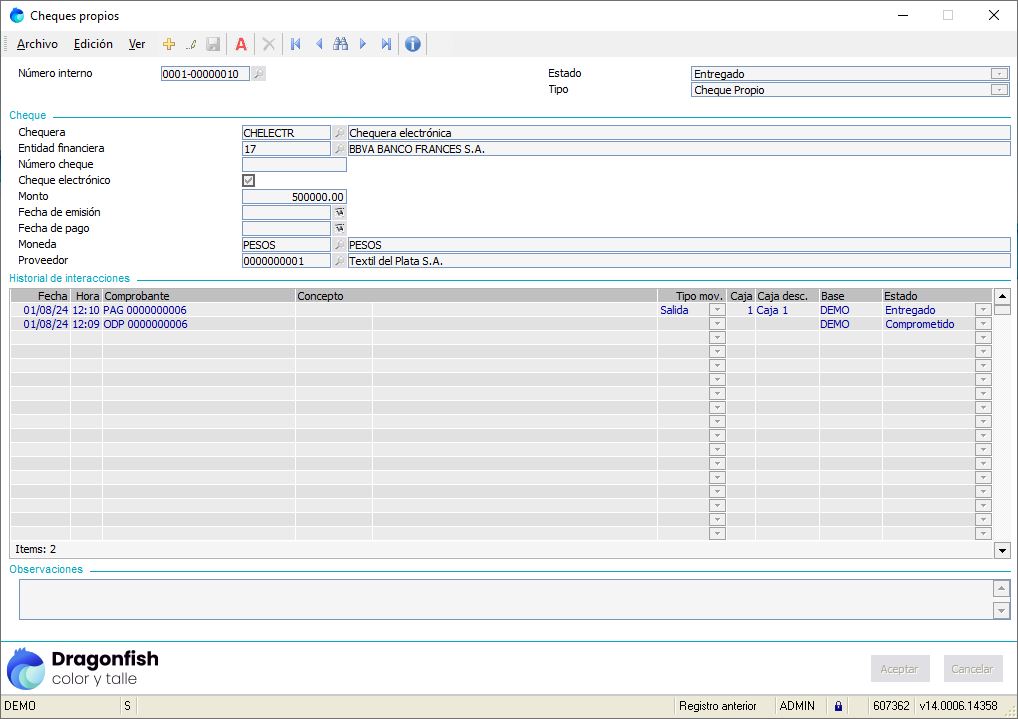Image resolution: width=1018 pixels, height=719 pixels.
Task: Open the Ver menu
Action: (x=136, y=44)
